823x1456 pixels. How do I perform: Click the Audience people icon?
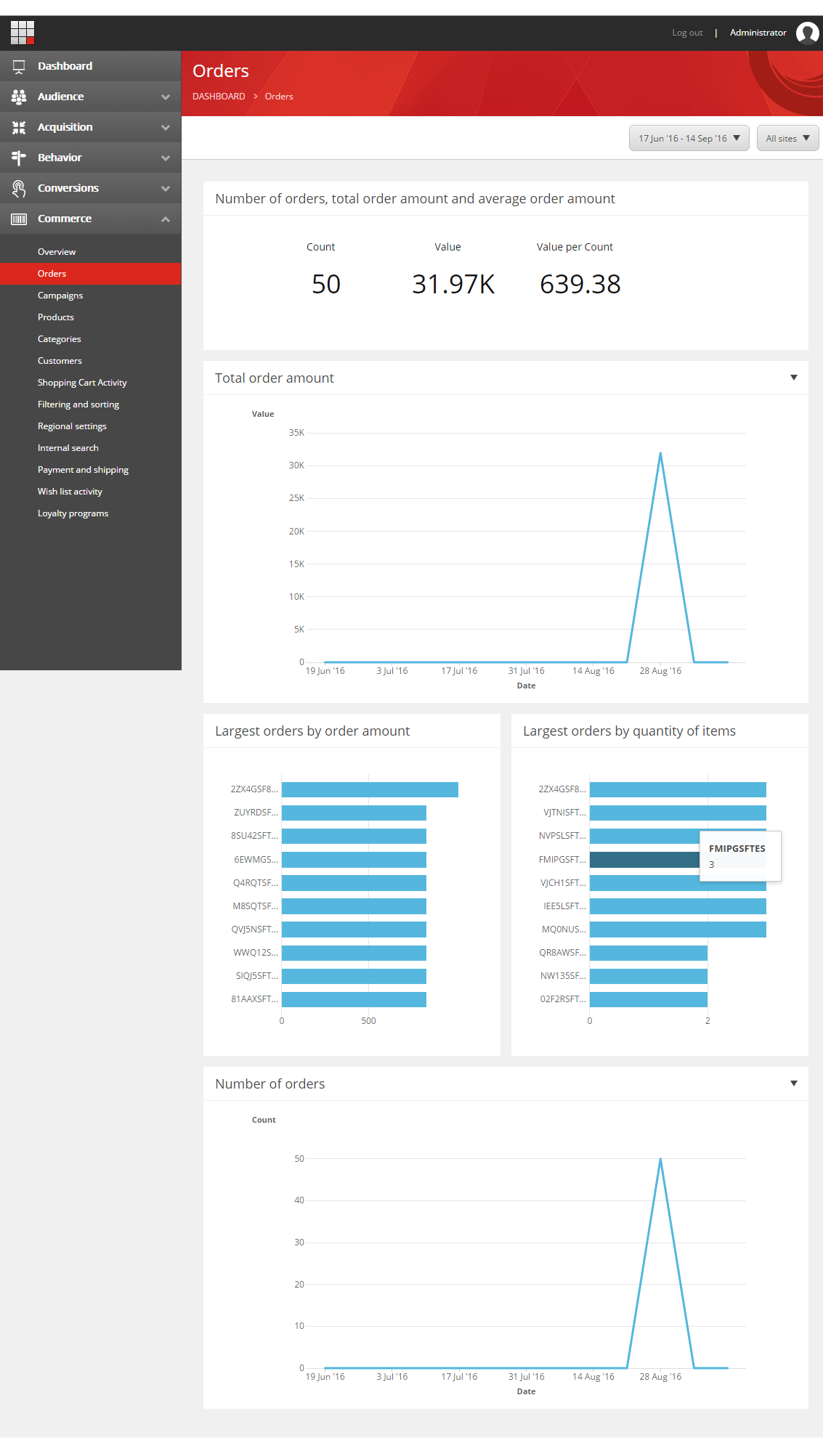coord(19,97)
